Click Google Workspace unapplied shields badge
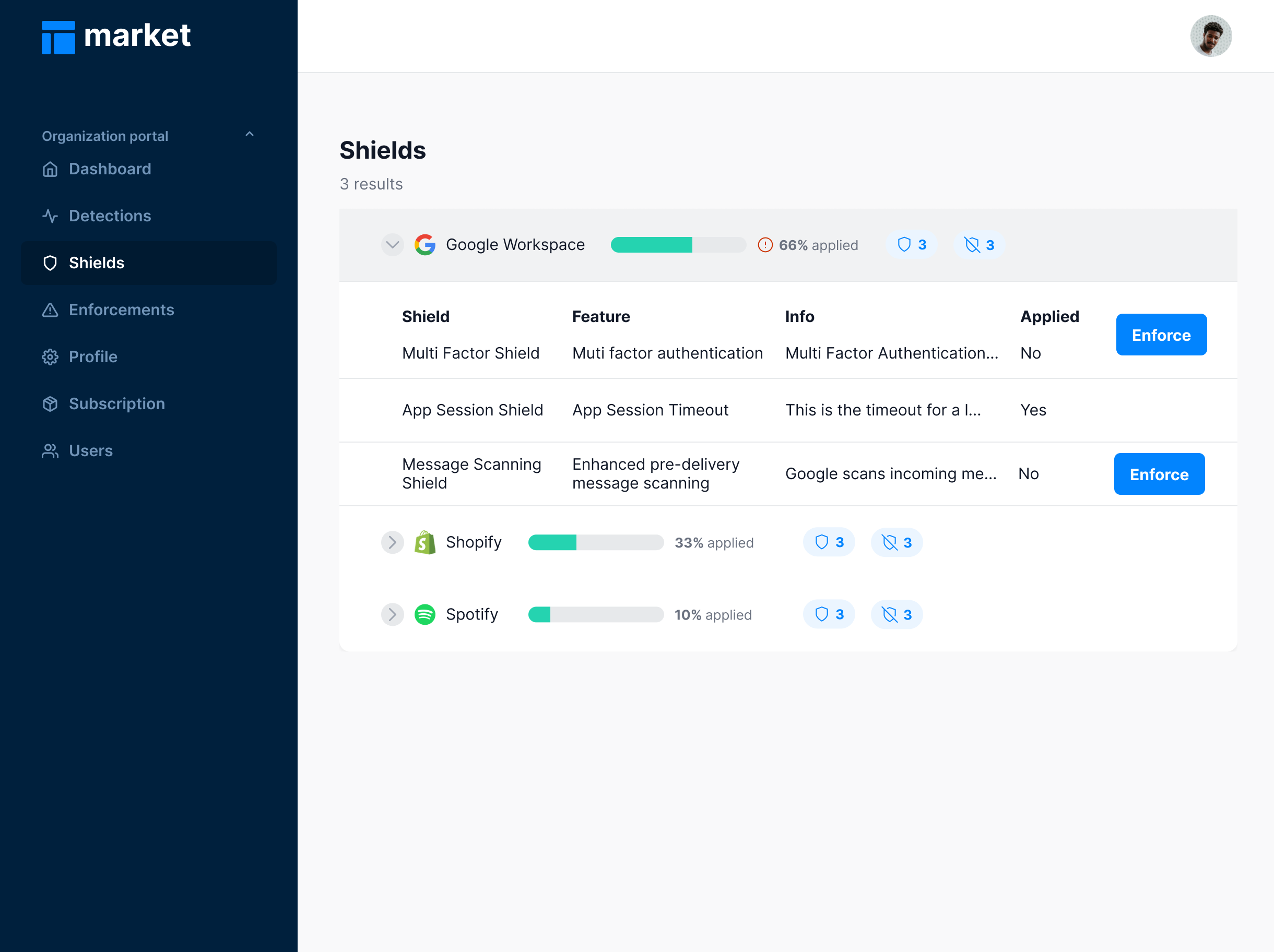 (979, 245)
